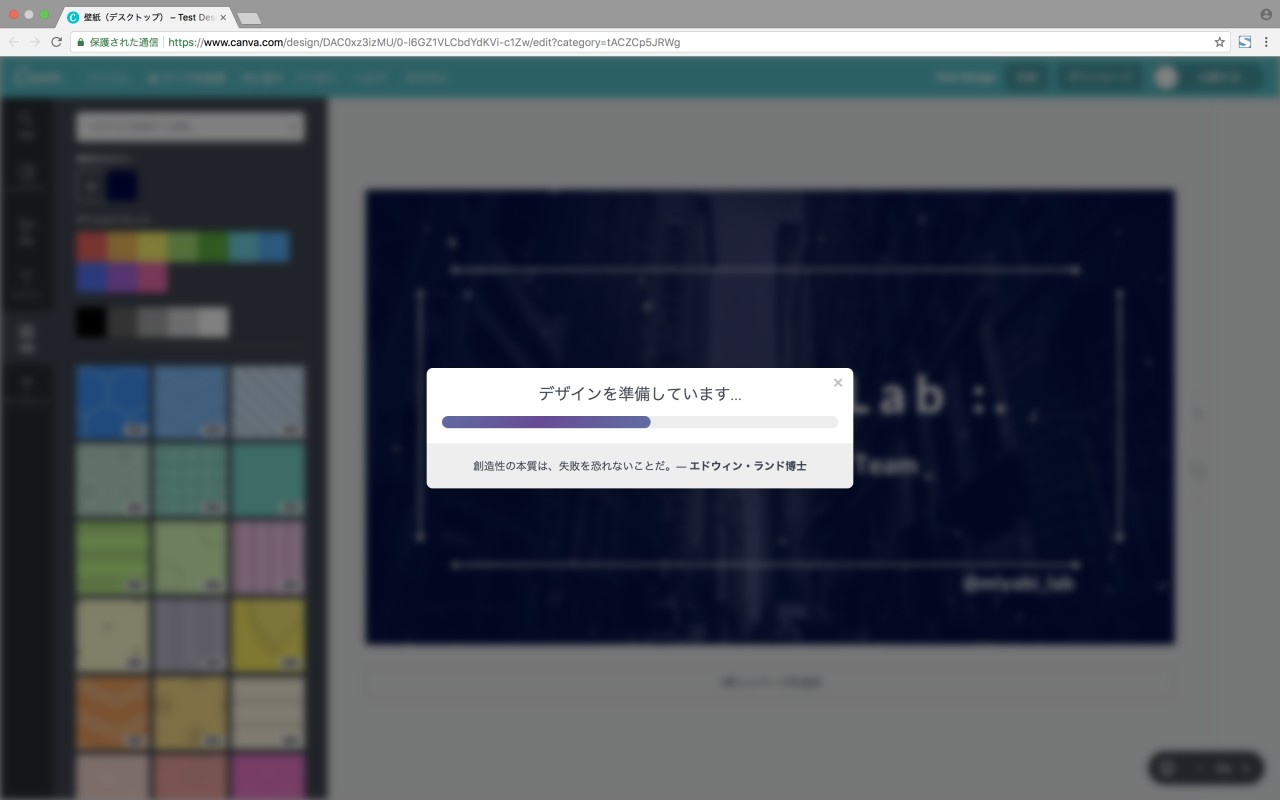Select the navy blue color swatch
This screenshot has width=1280, height=800.
click(x=122, y=186)
